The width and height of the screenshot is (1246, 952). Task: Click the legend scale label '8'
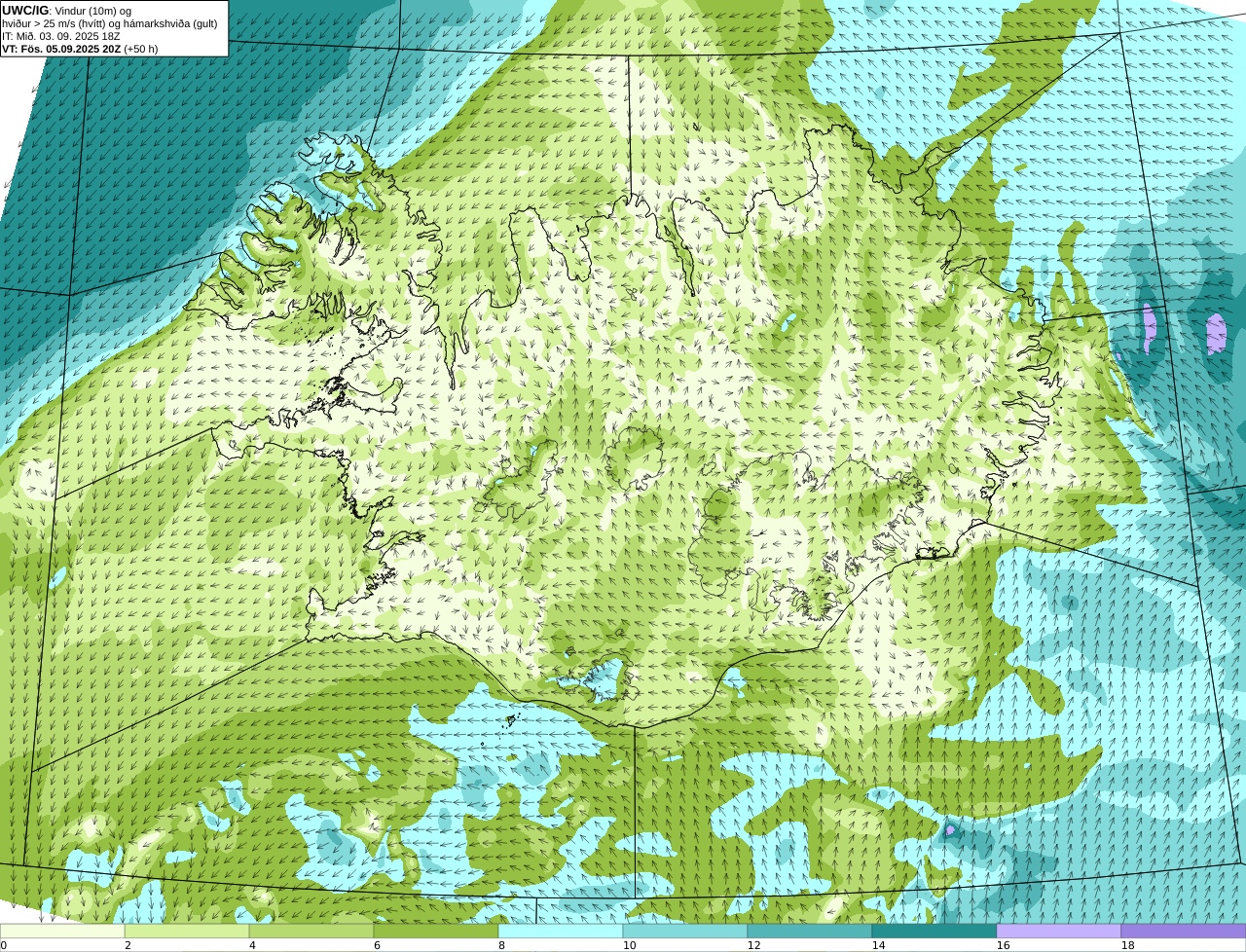tap(501, 945)
